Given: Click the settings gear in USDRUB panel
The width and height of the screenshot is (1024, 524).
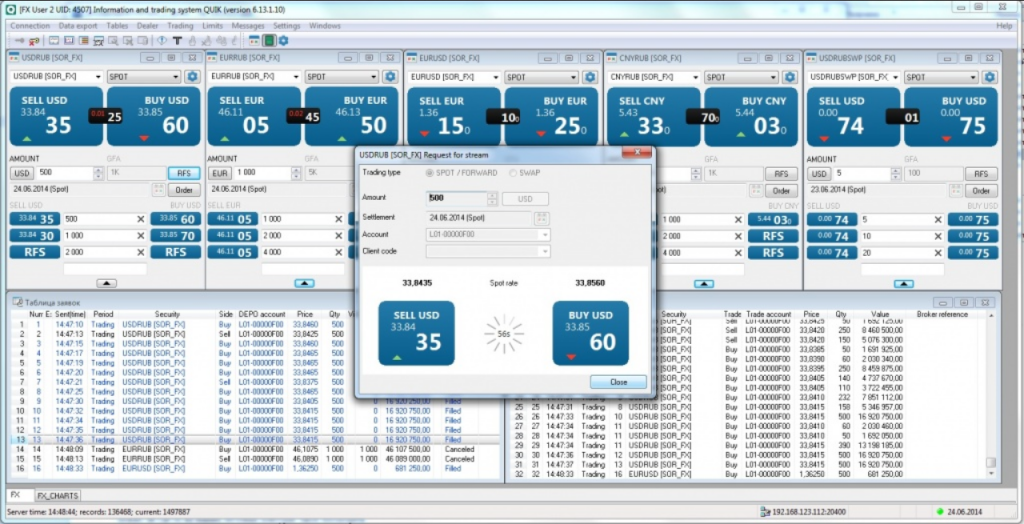Looking at the screenshot, I should tap(193, 77).
